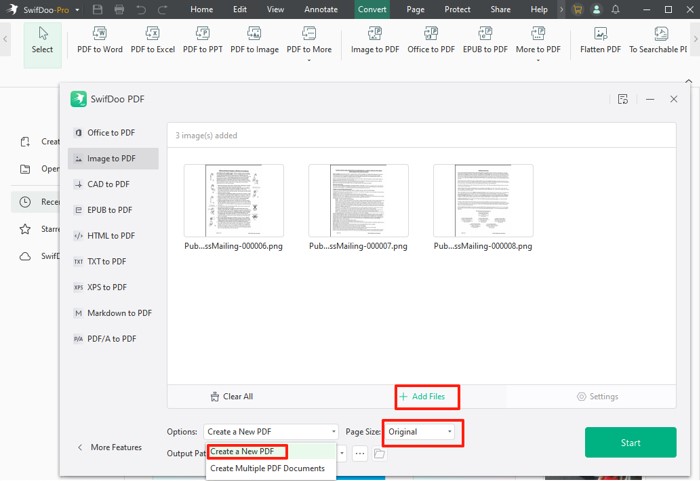Screen dimensions: 700x481
Task: Open the Settings gear option
Action: tap(597, 396)
